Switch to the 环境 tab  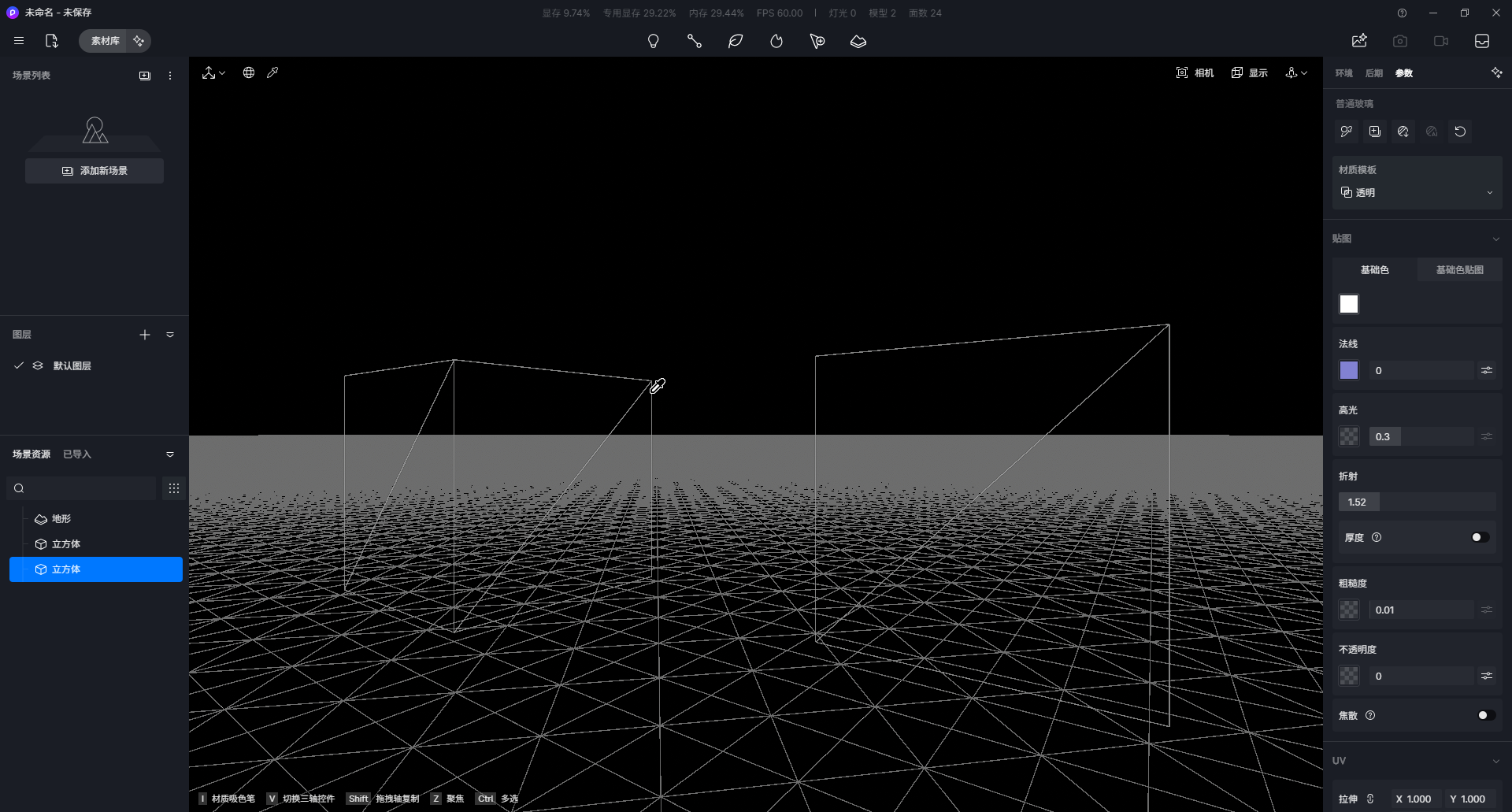1344,73
